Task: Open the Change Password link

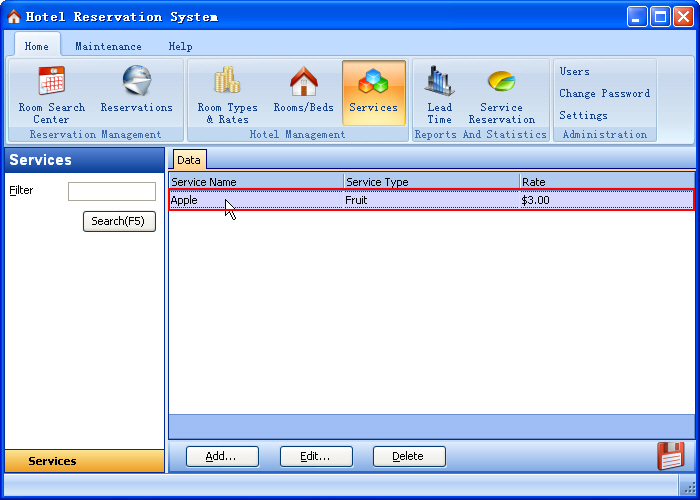Action: [x=604, y=94]
